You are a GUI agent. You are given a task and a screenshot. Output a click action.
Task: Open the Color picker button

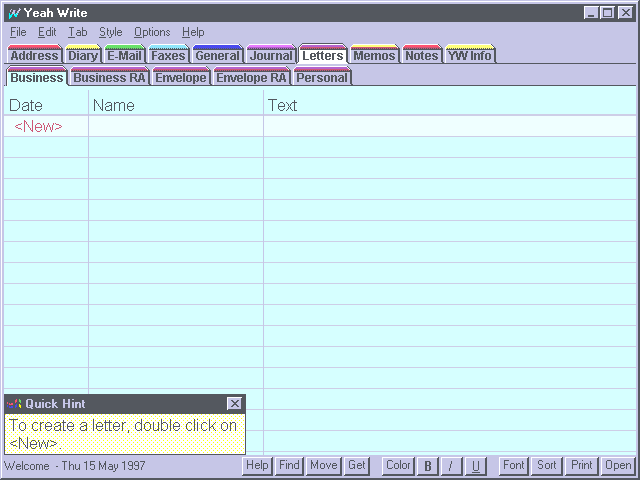tap(398, 466)
